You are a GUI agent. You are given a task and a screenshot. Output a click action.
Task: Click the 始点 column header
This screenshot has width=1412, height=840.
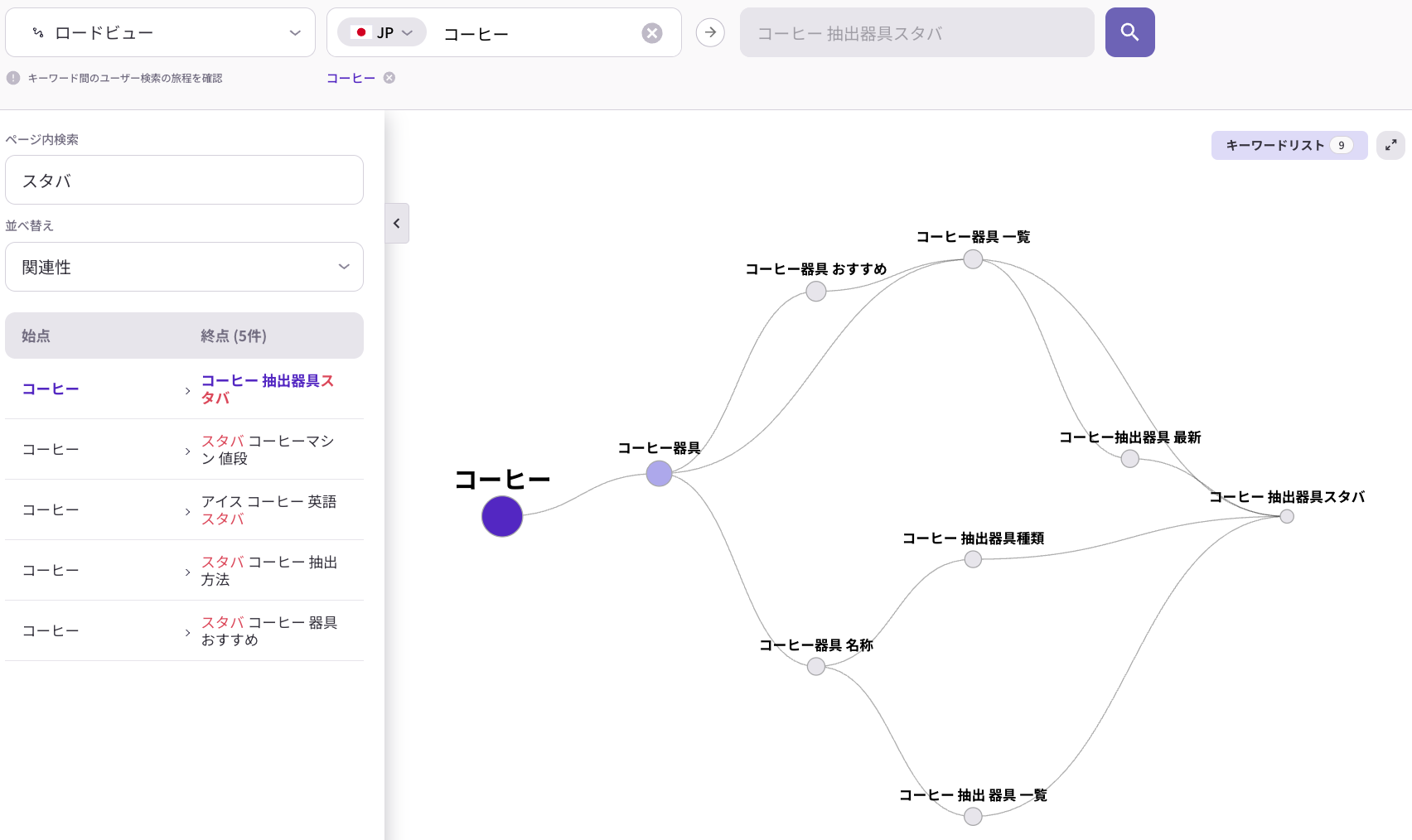[x=36, y=336]
